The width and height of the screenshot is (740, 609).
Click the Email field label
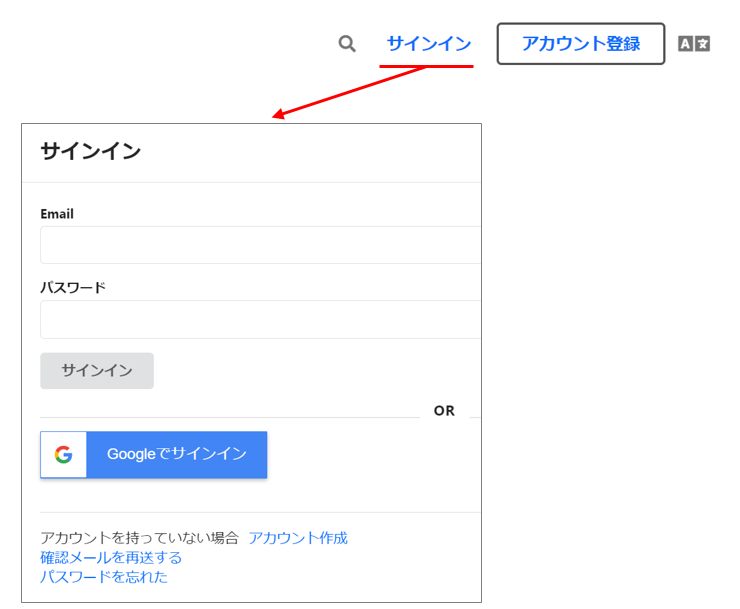[57, 214]
